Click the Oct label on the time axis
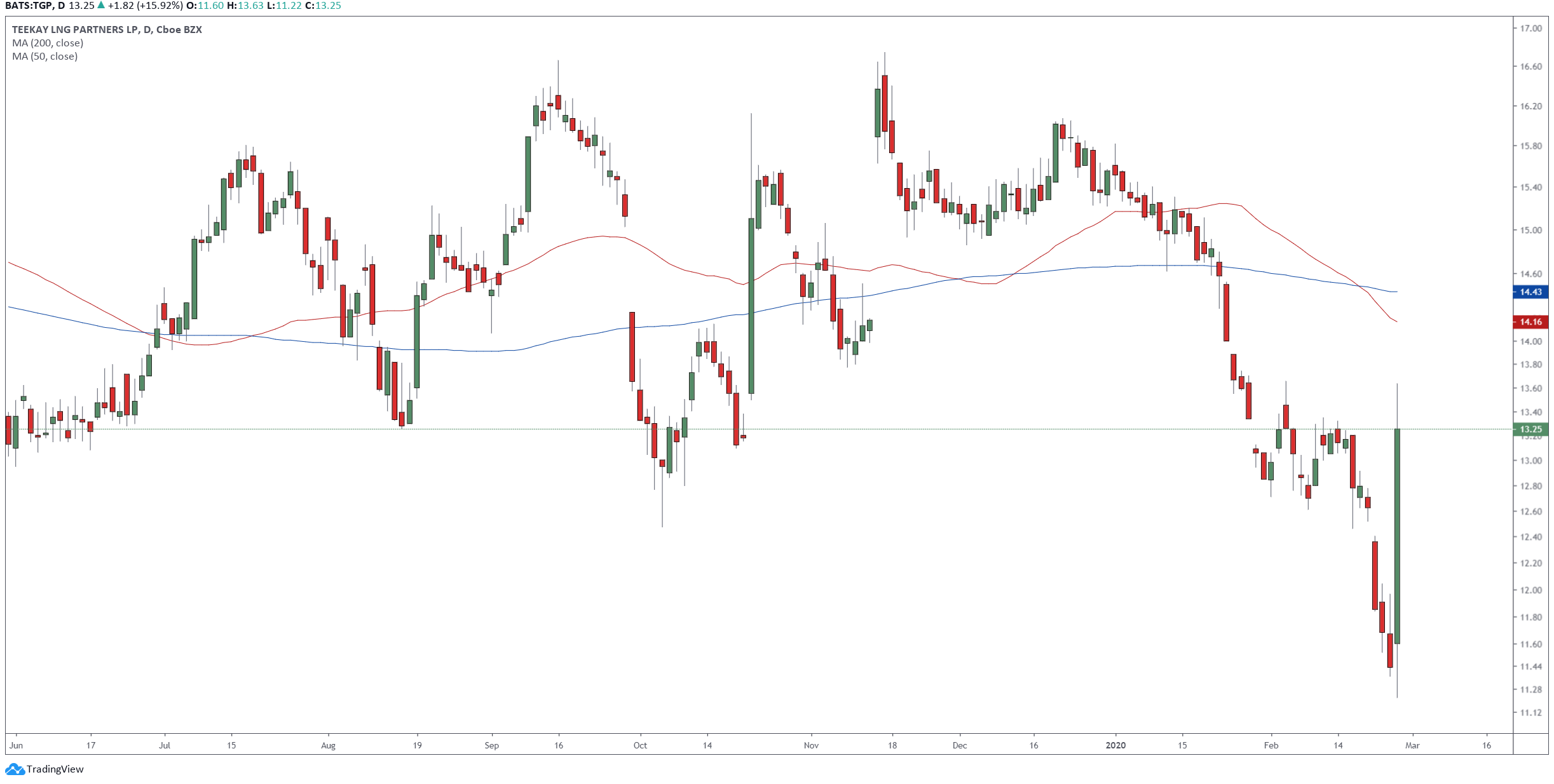 point(640,745)
